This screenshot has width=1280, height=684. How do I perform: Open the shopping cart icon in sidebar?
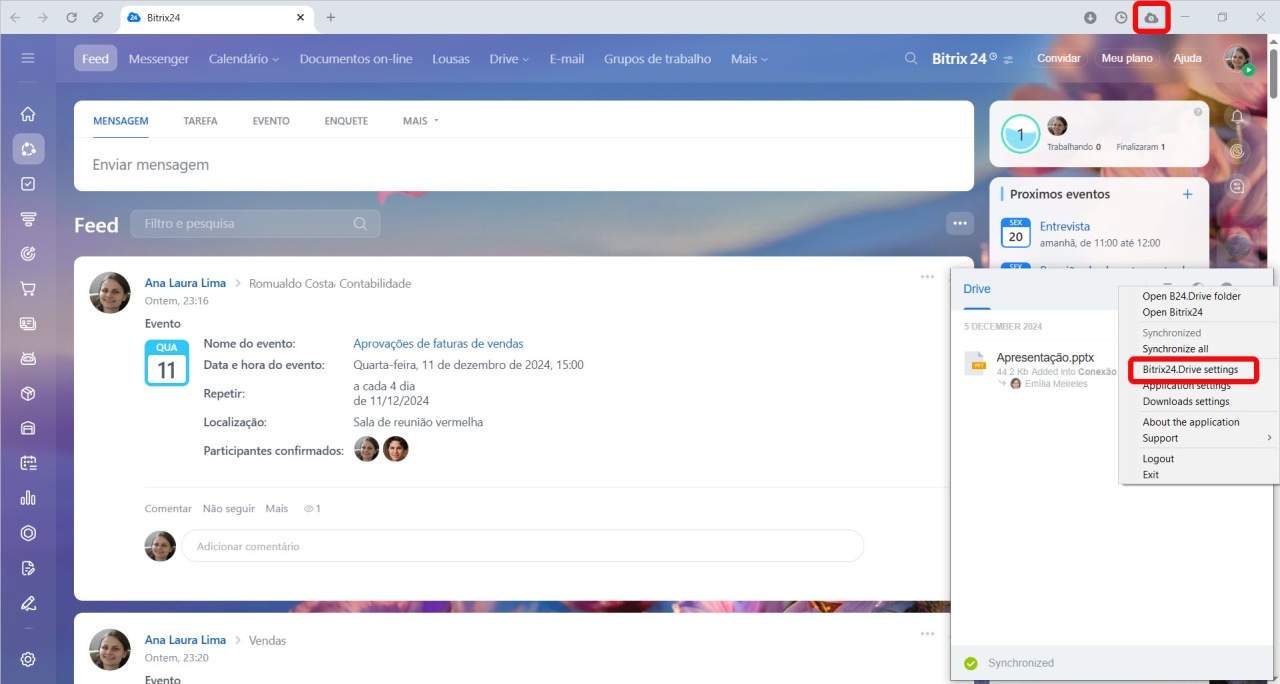tap(28, 289)
